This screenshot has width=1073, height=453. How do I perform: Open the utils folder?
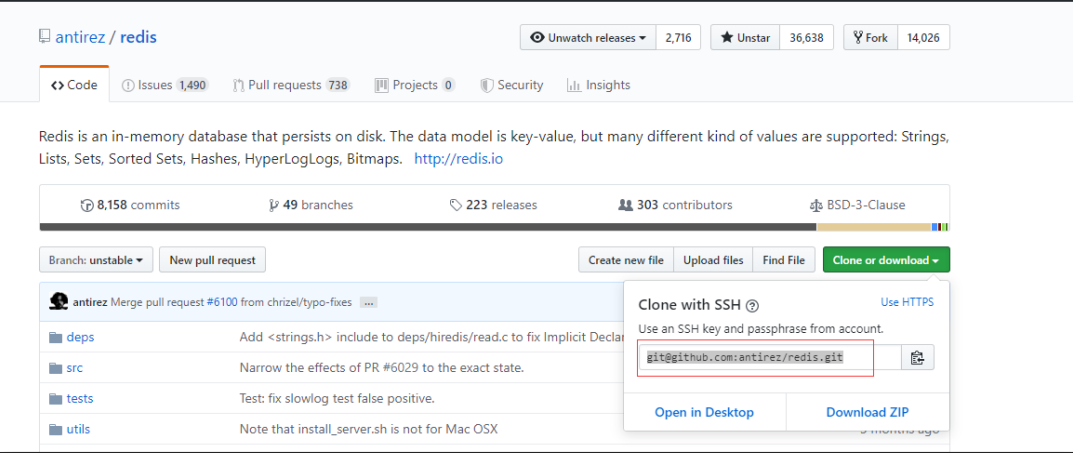tap(78, 429)
